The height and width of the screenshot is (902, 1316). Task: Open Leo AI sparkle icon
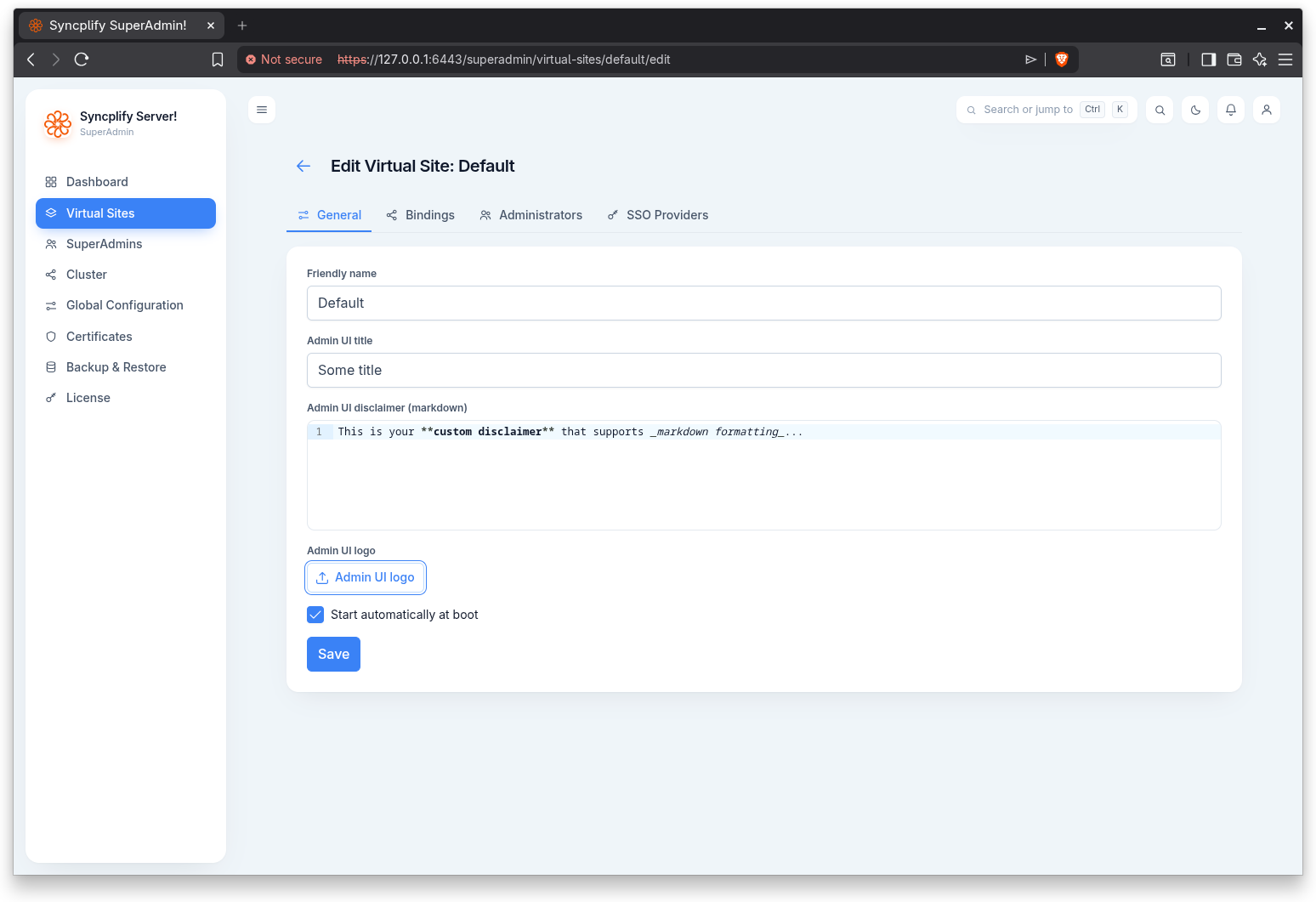tap(1260, 60)
